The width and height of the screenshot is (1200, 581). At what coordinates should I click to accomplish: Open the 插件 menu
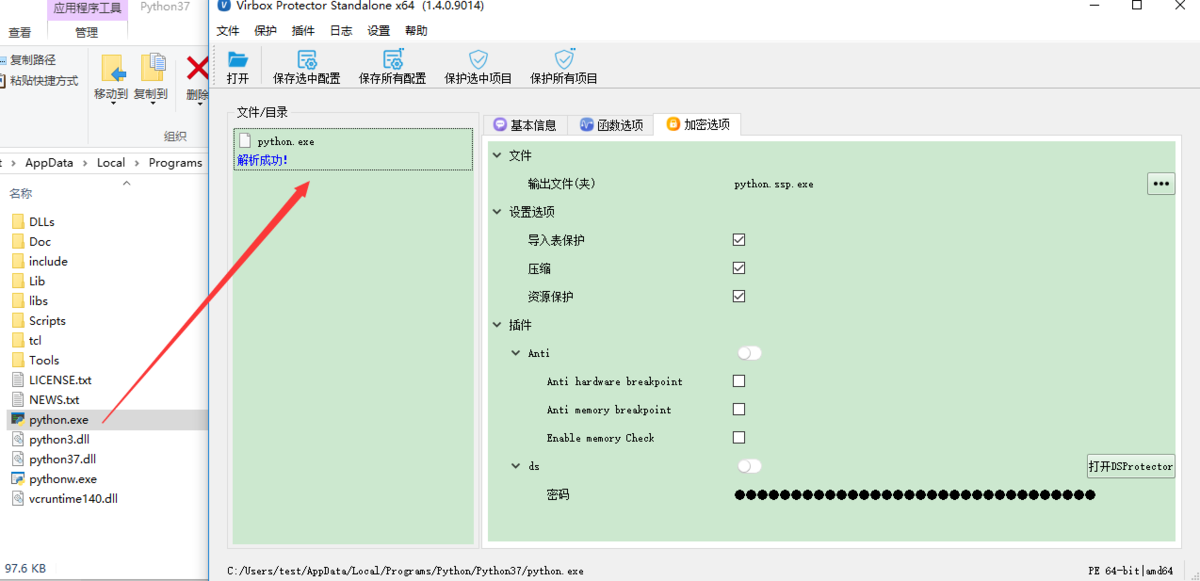(x=303, y=31)
